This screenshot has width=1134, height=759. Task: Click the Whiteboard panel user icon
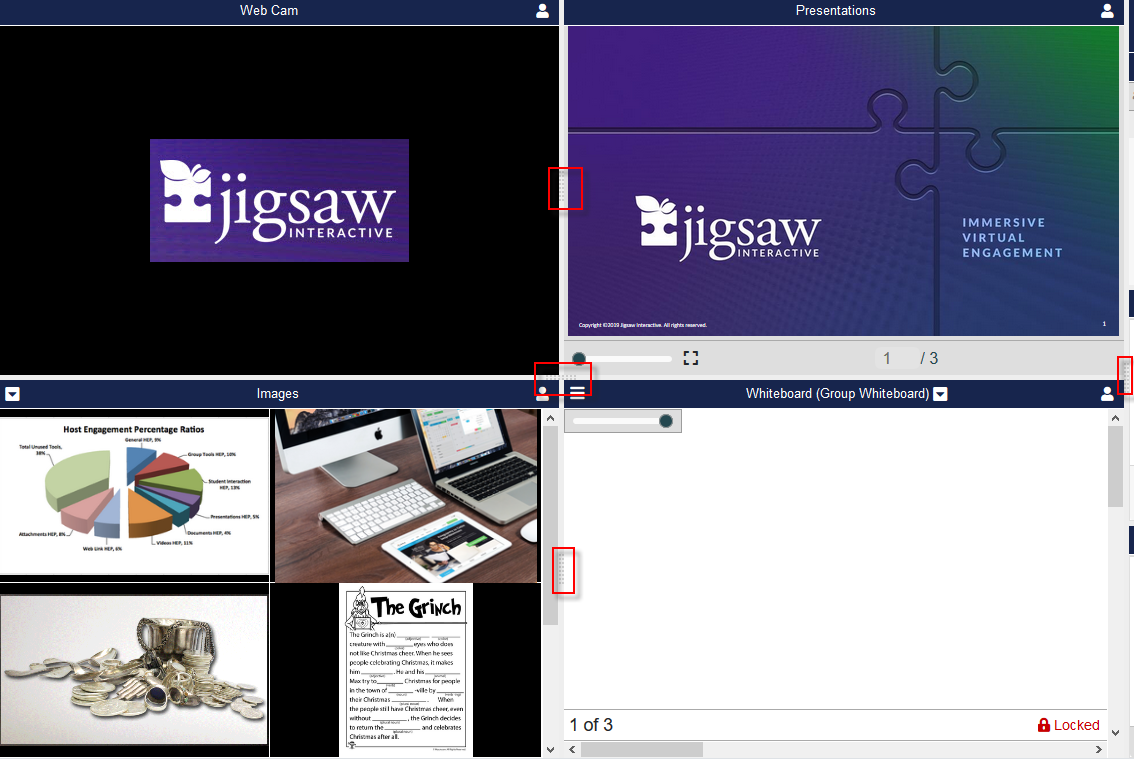click(1107, 394)
